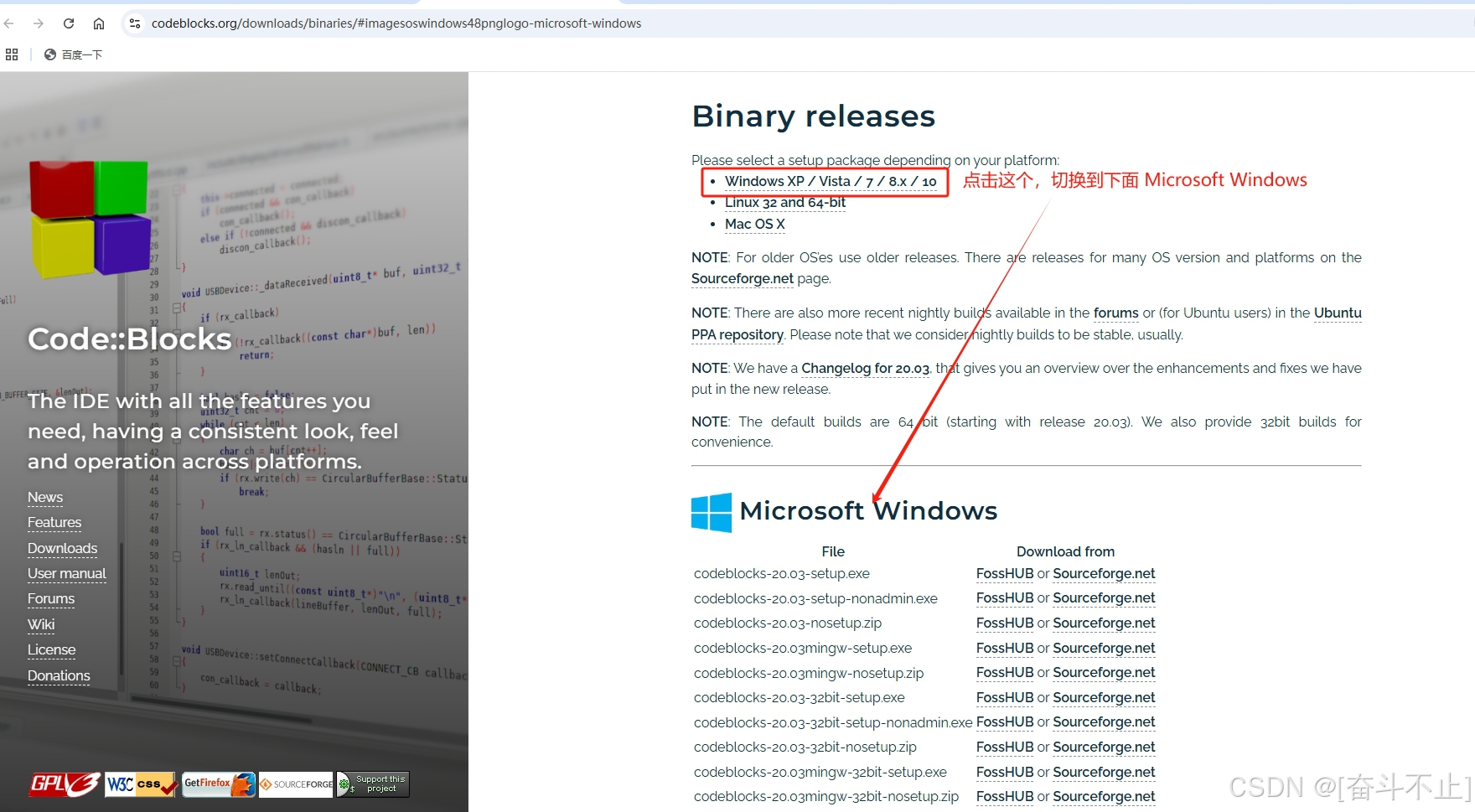Download codeblocks-20.03mingw-32bit-setup.exe from Sourceforge.net
Image resolution: width=1475 pixels, height=812 pixels.
pyautogui.click(x=1104, y=773)
